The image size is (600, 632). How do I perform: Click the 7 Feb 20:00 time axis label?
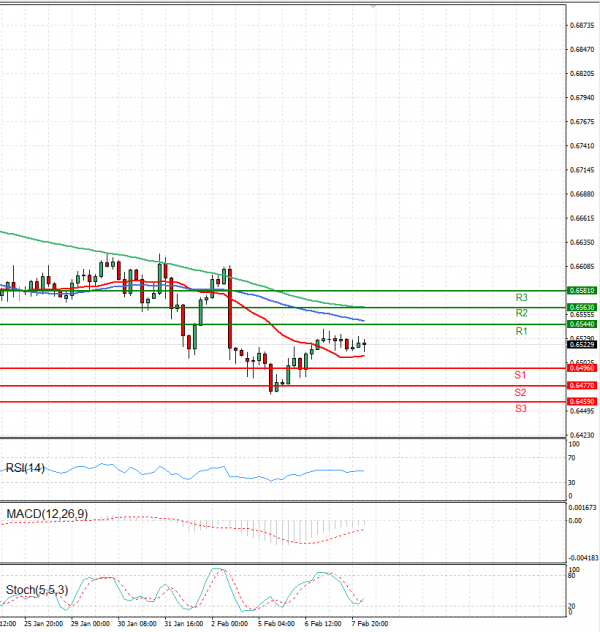pyautogui.click(x=370, y=624)
